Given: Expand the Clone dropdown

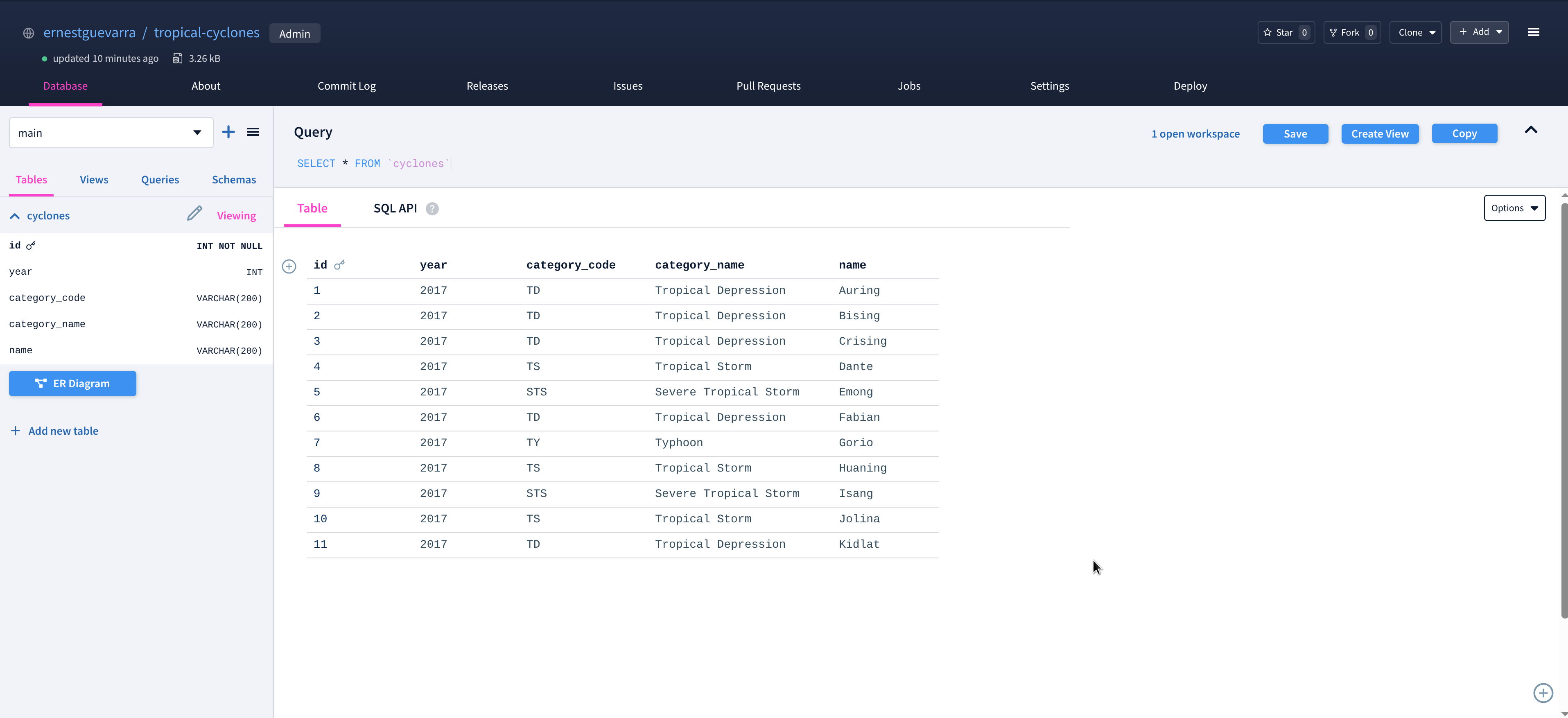Looking at the screenshot, I should click(1416, 32).
